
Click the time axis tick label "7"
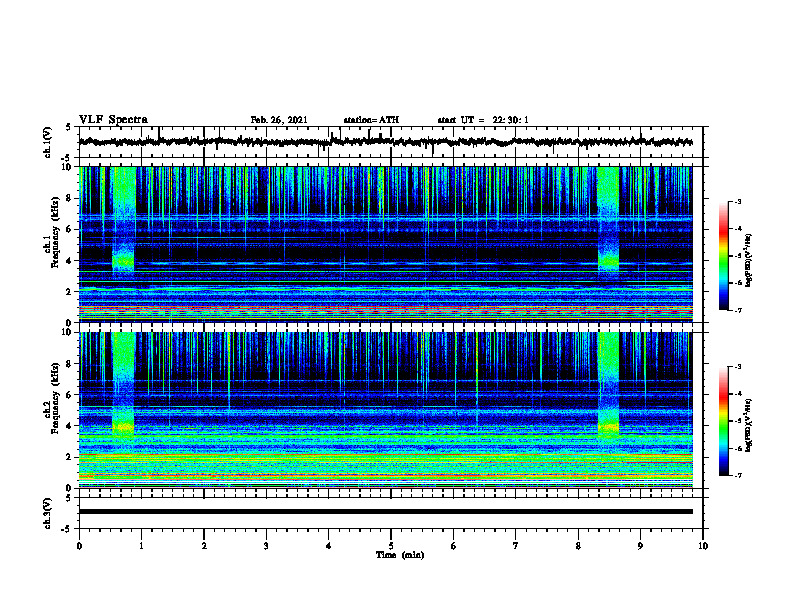click(516, 546)
